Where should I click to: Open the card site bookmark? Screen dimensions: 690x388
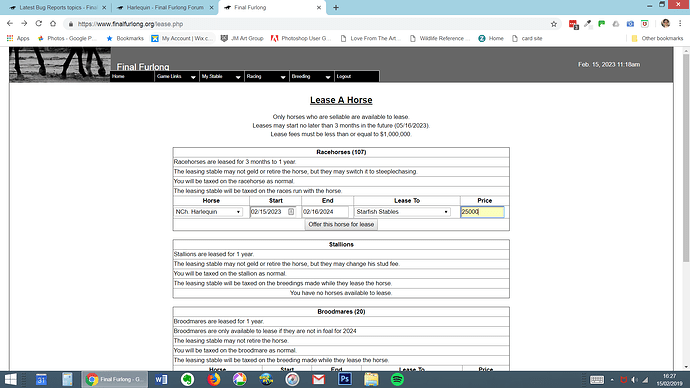pyautogui.click(x=527, y=38)
